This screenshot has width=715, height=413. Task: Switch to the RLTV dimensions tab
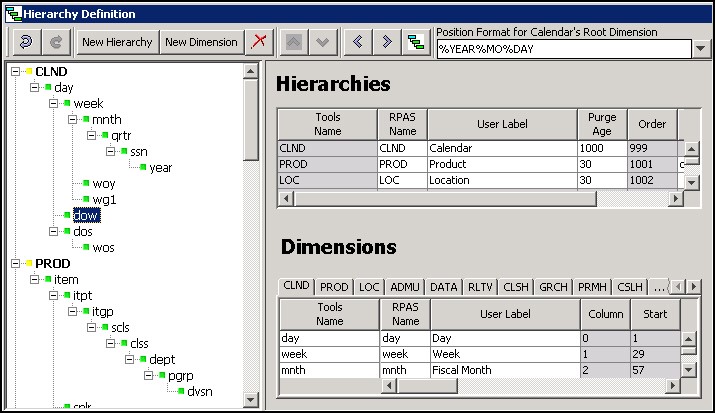(x=480, y=287)
